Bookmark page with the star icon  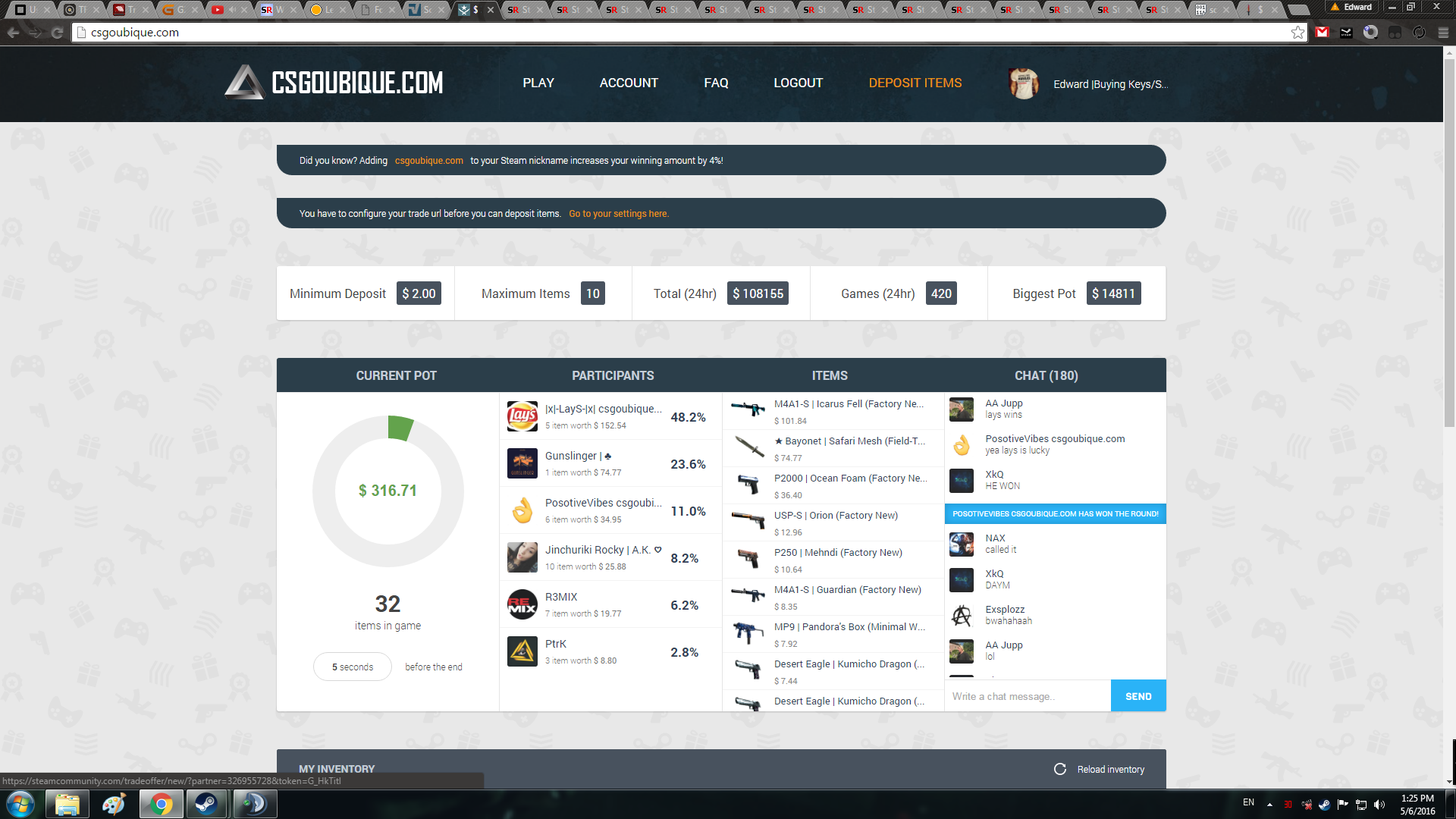coord(1298,33)
